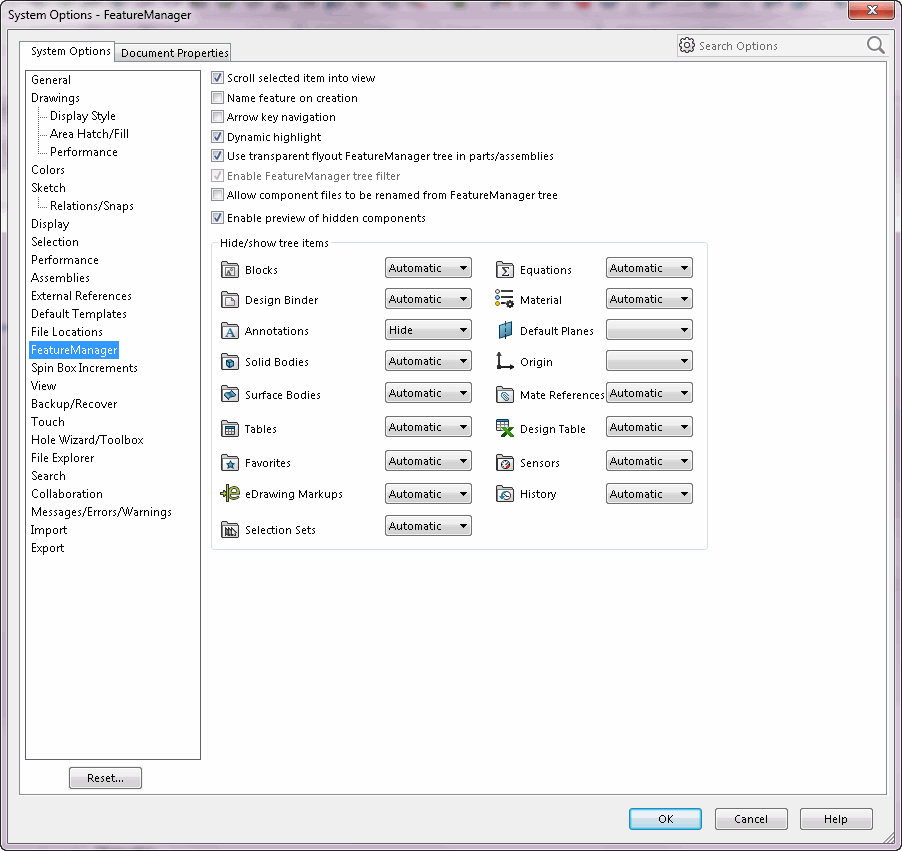Open the Design Table visibility dropdown

pos(649,426)
